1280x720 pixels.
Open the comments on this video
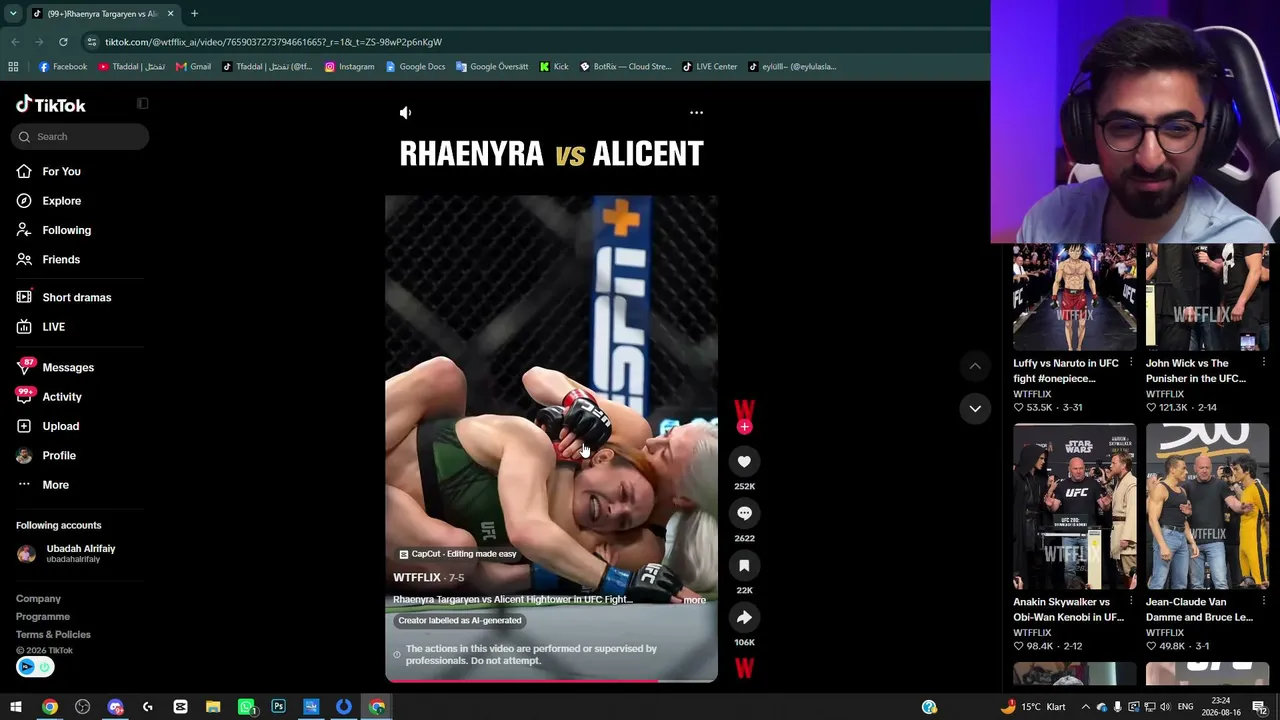744,513
